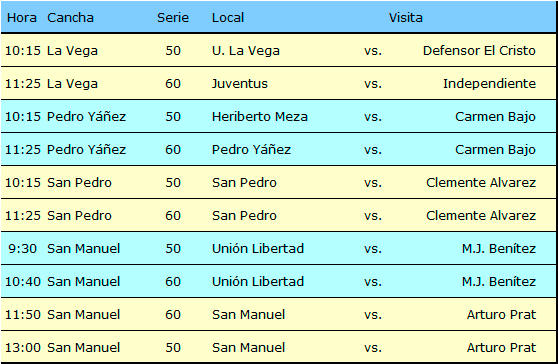The image size is (558, 364).
Task: Click the 10:15 Pedro Yáñez match time
Action: 23,117
